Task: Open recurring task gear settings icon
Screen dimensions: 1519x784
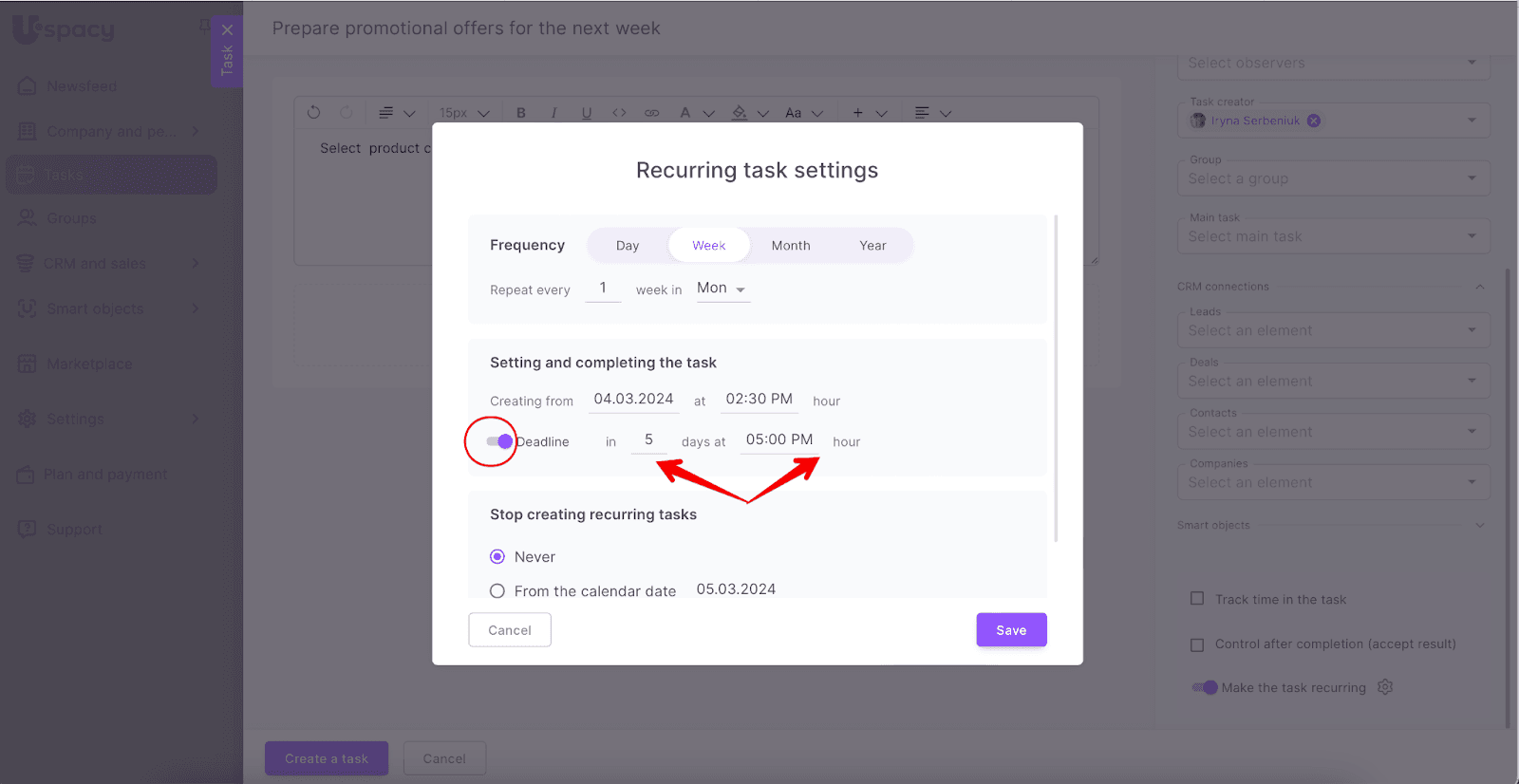Action: tap(1385, 687)
